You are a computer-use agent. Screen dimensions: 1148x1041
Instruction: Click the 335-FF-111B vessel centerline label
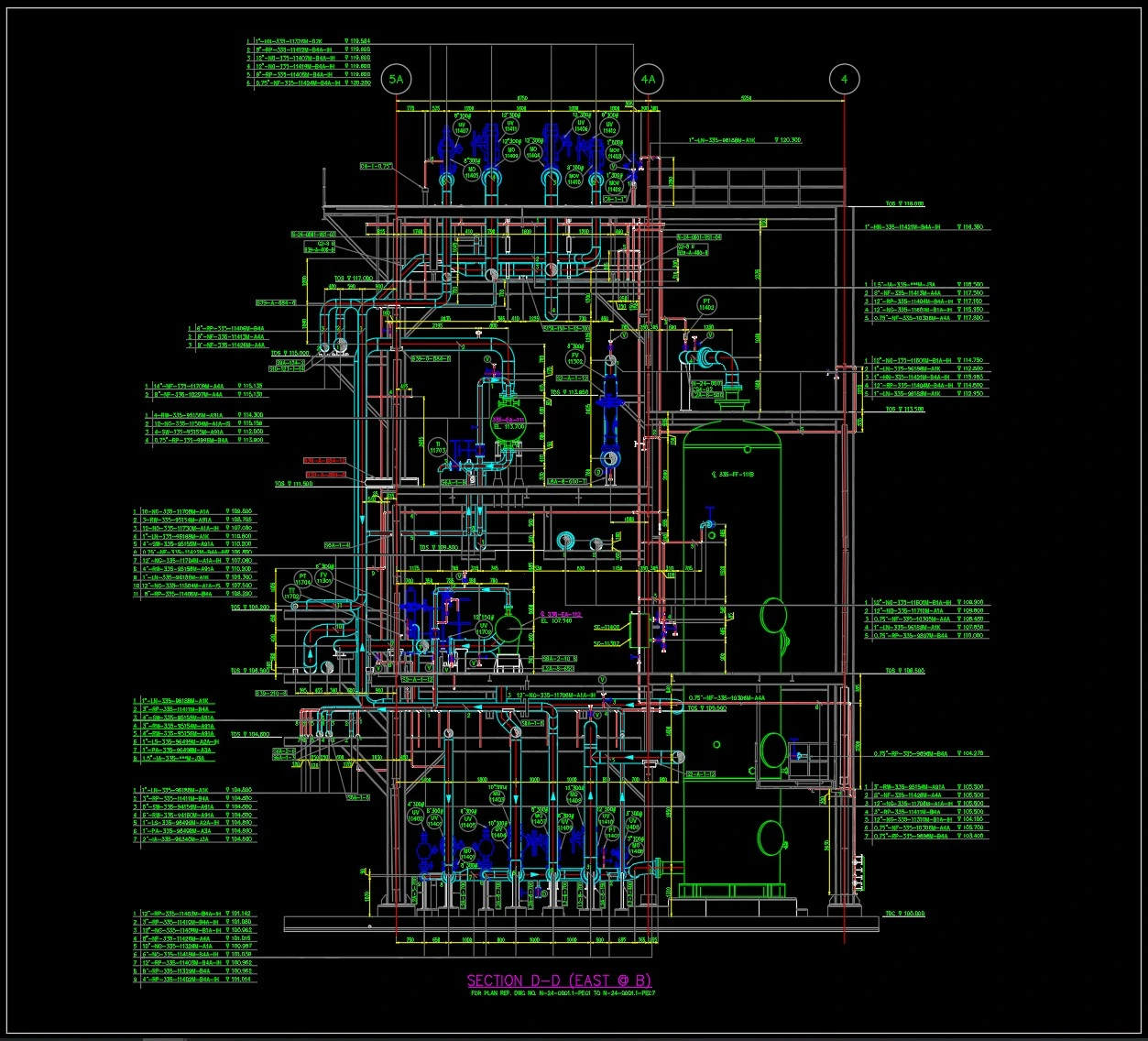pyautogui.click(x=732, y=474)
